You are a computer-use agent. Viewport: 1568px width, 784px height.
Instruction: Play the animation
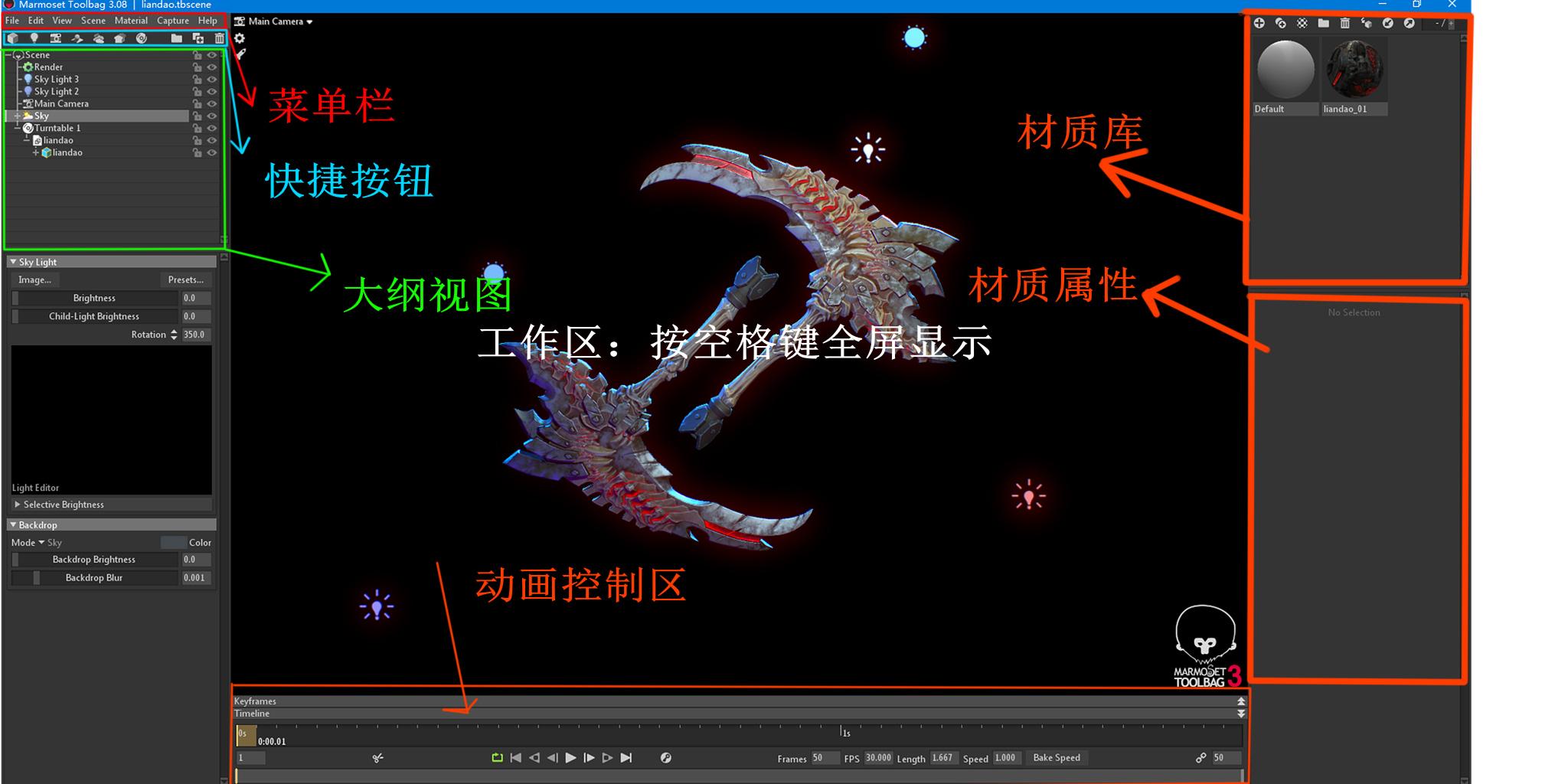pos(570,758)
